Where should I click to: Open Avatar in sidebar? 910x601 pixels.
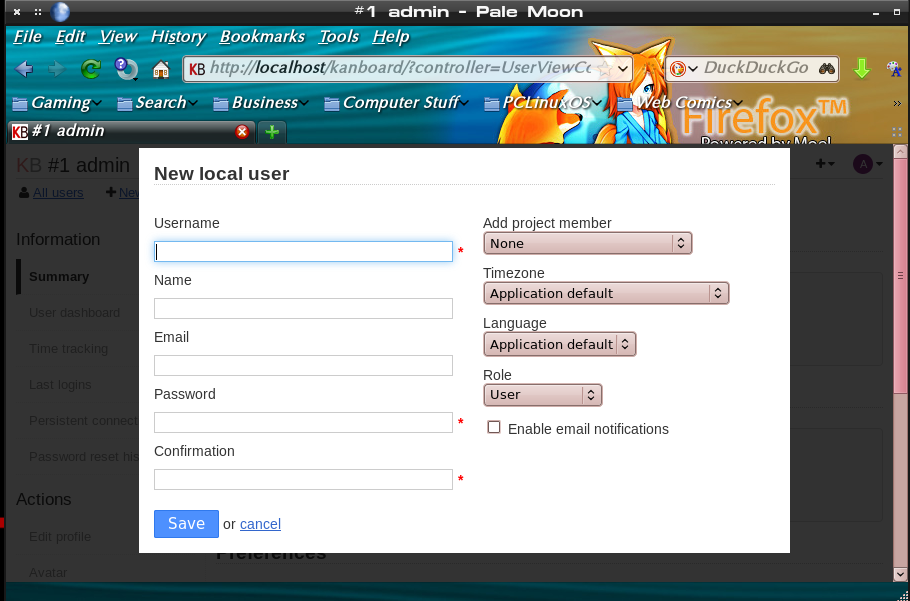click(48, 573)
